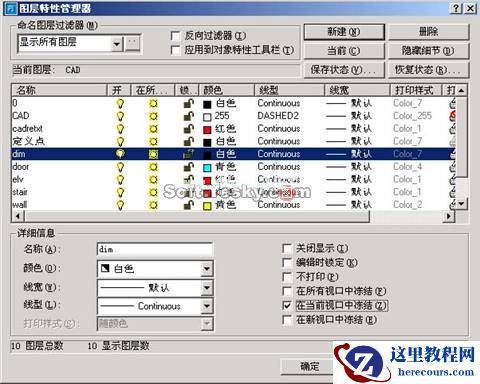The image size is (480, 384).
Task: Click the 隐藏细节 button
Action: pos(428,51)
